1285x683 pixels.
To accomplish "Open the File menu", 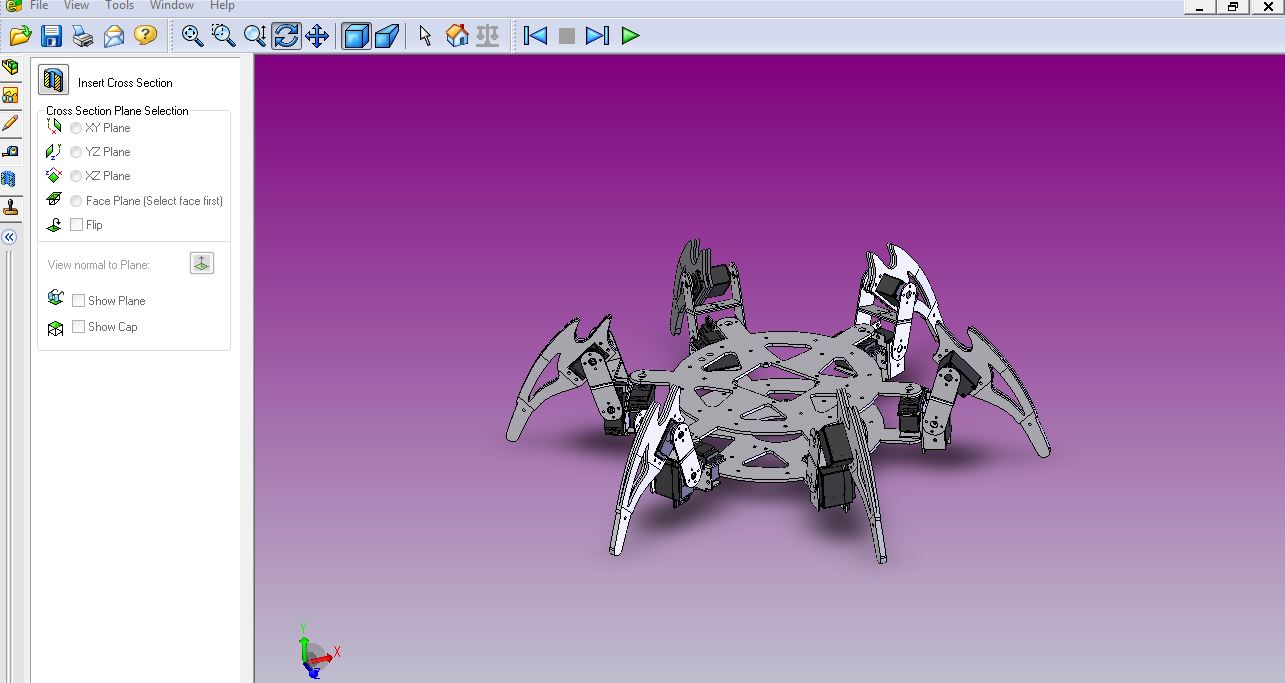I will pyautogui.click(x=39, y=5).
